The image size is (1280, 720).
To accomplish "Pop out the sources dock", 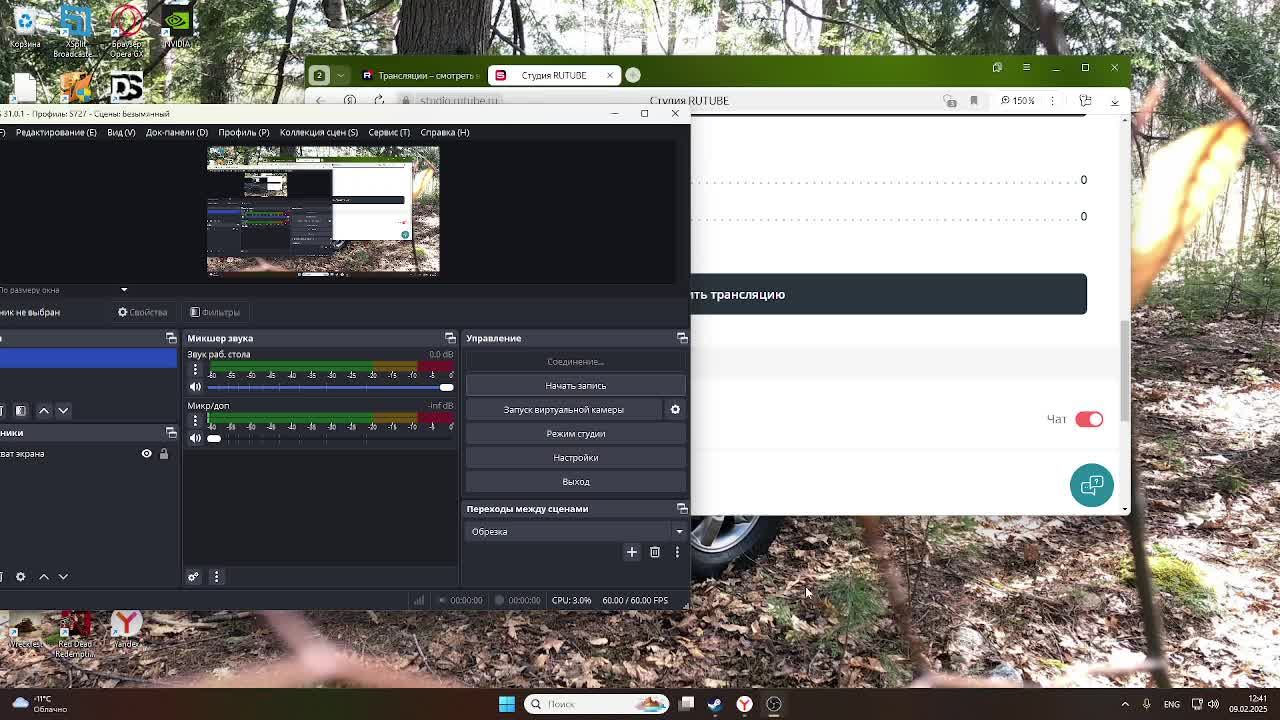I will [171, 433].
